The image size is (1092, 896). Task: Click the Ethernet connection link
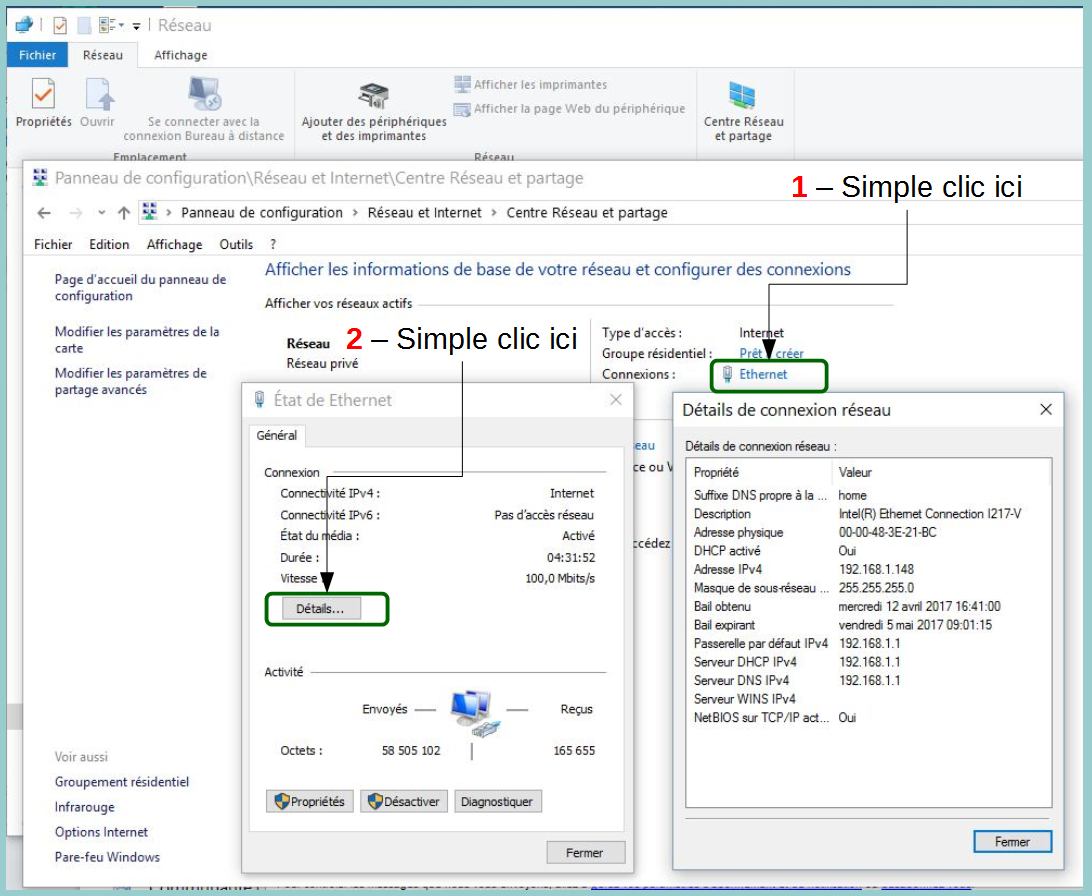(x=762, y=374)
